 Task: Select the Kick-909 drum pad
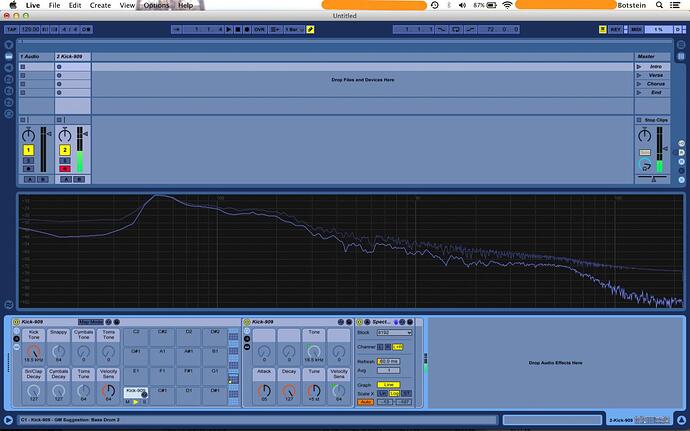(136, 395)
